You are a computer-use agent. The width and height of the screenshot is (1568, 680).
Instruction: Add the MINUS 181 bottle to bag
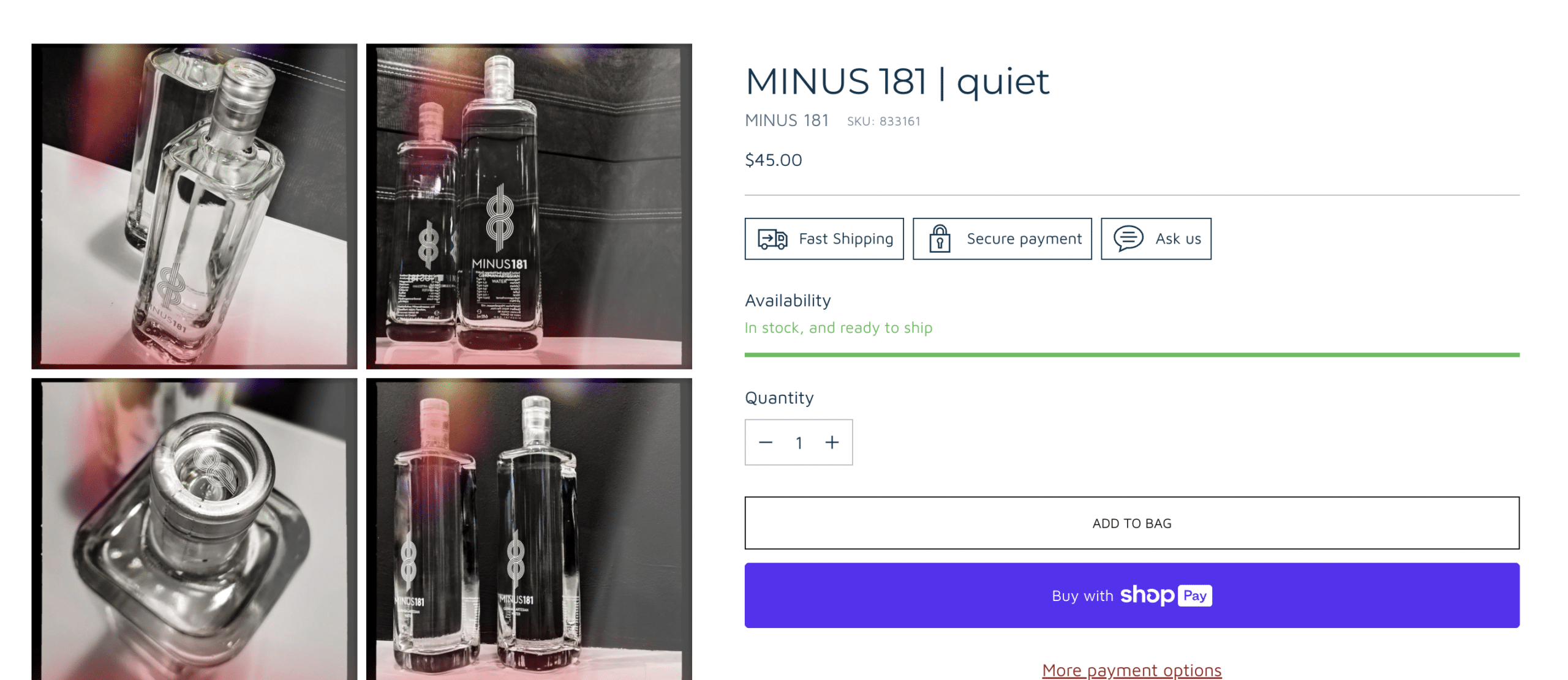coord(1131,523)
